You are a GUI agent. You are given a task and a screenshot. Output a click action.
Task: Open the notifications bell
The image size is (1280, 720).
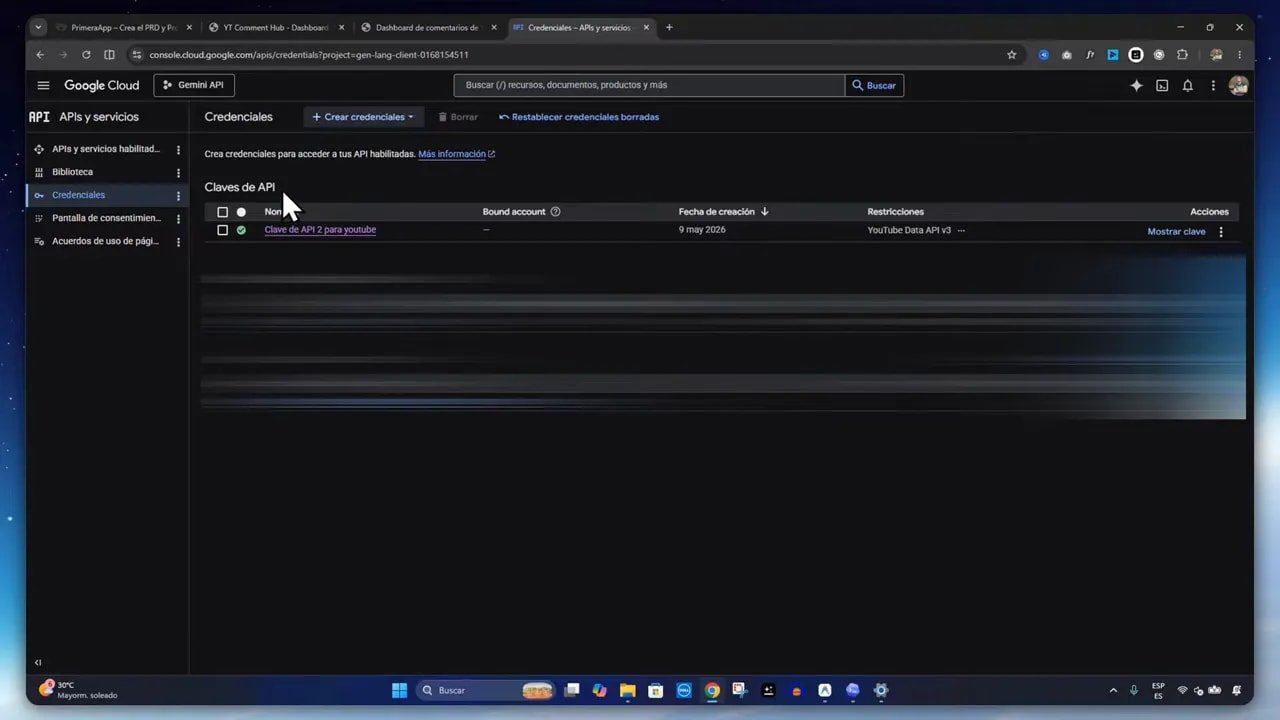coord(1188,86)
